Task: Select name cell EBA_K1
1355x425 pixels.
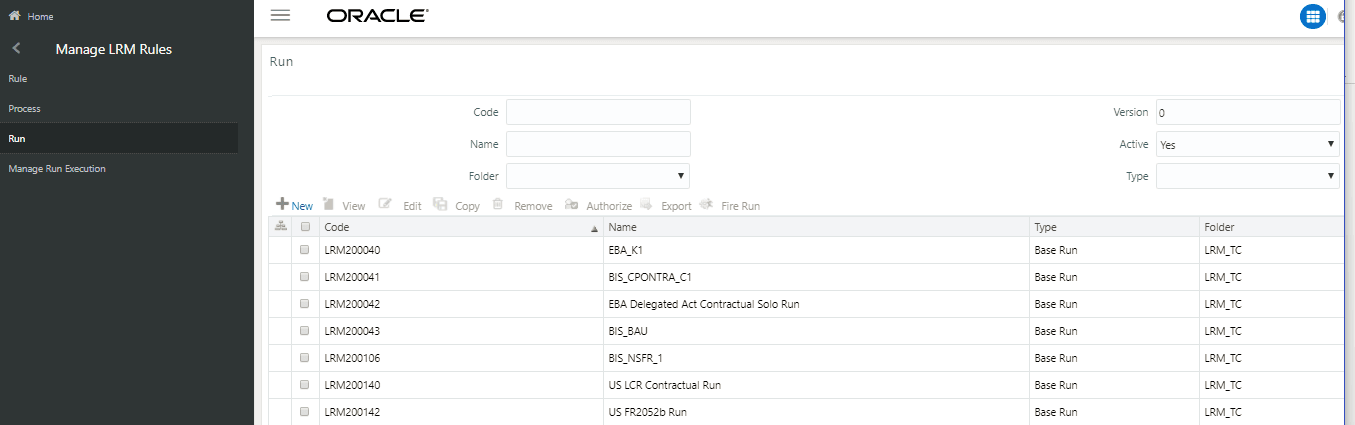Action: point(626,250)
